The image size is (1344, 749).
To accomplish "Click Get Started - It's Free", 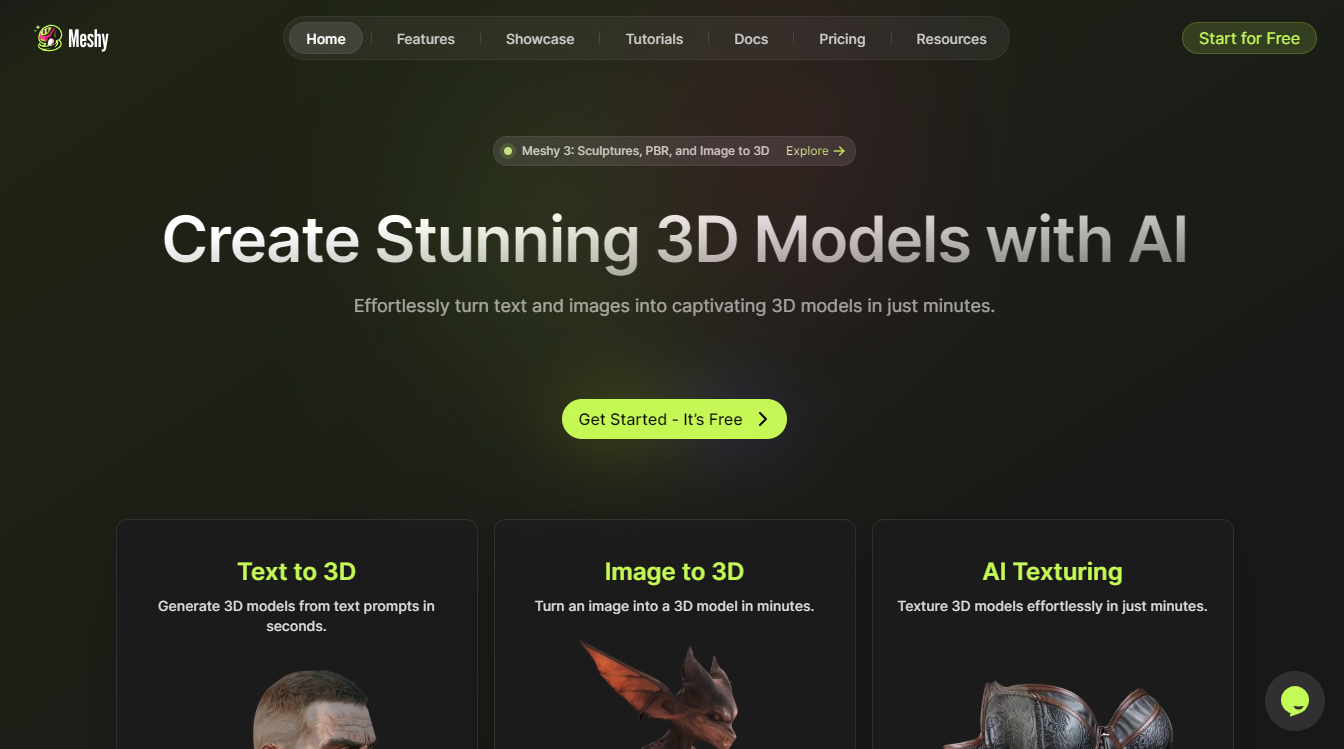I will (661, 419).
